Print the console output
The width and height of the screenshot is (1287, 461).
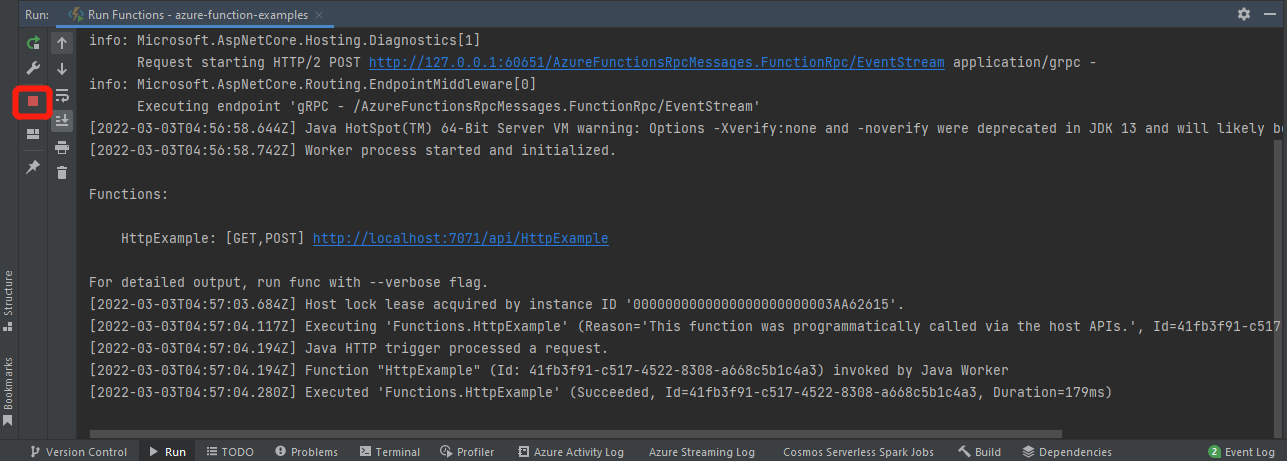(62, 147)
